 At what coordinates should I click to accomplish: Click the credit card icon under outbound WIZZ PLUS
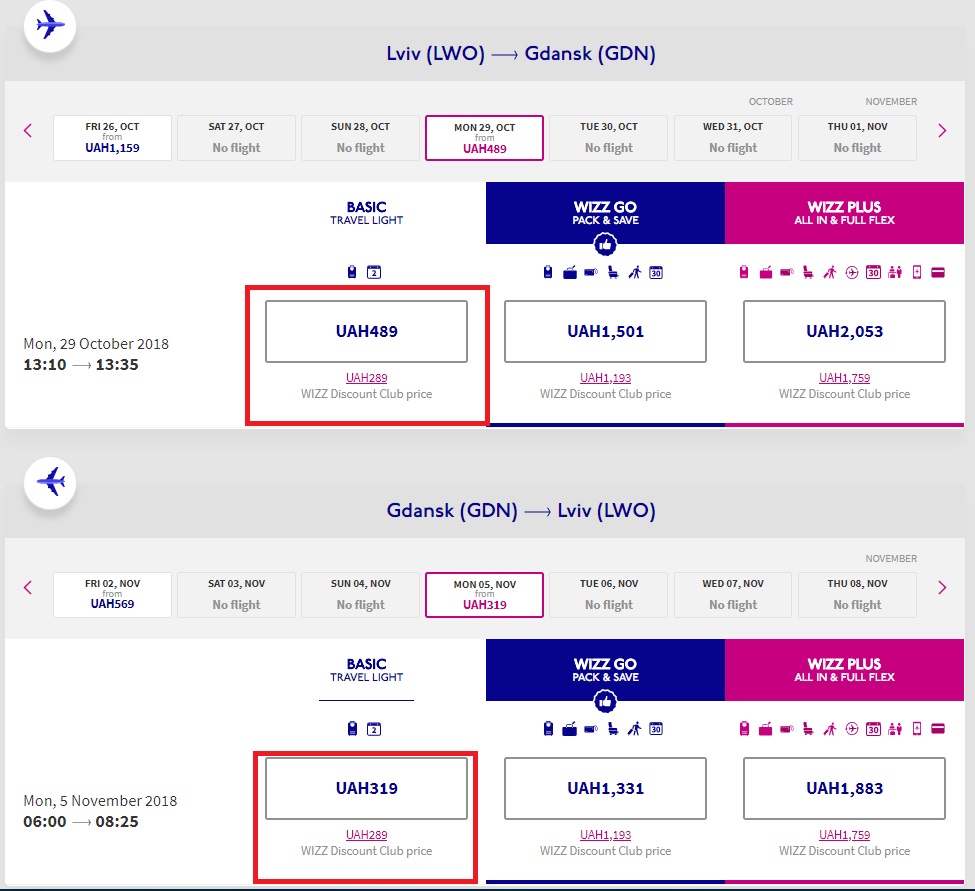coord(938,272)
